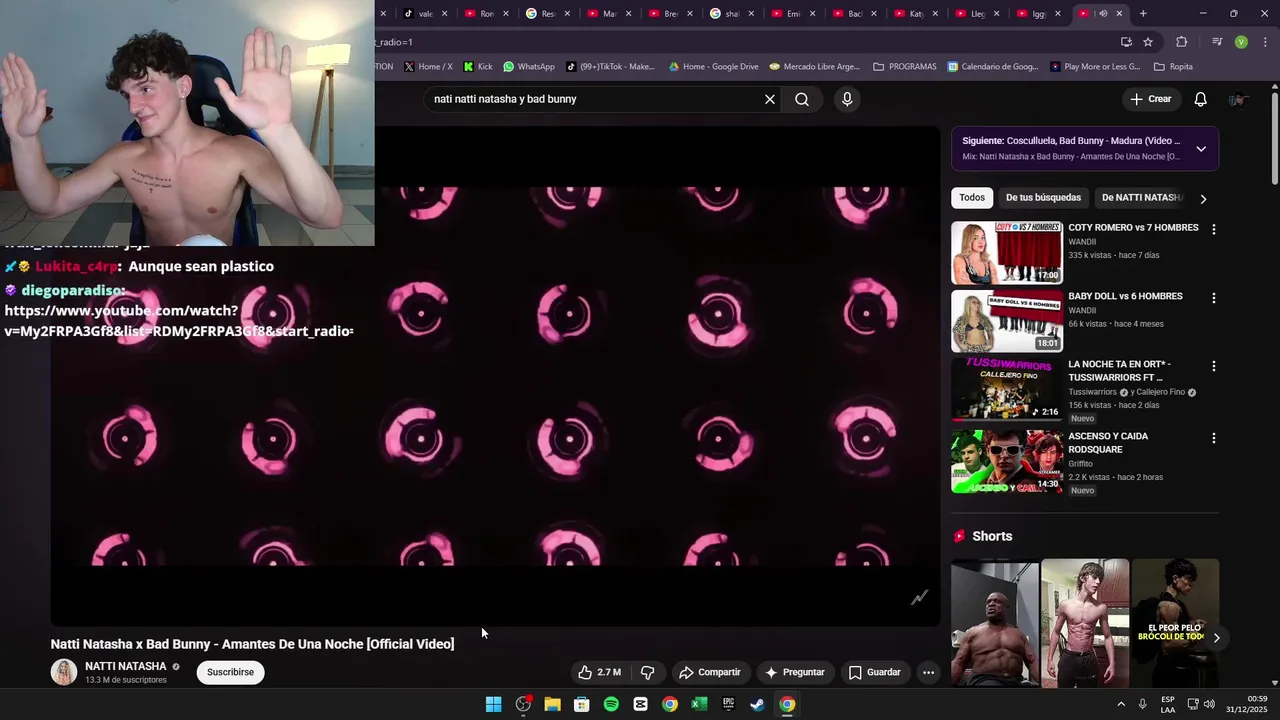Screen dimensions: 1280x720
Task: Click the YouTube search magnifier button
Action: (802, 99)
